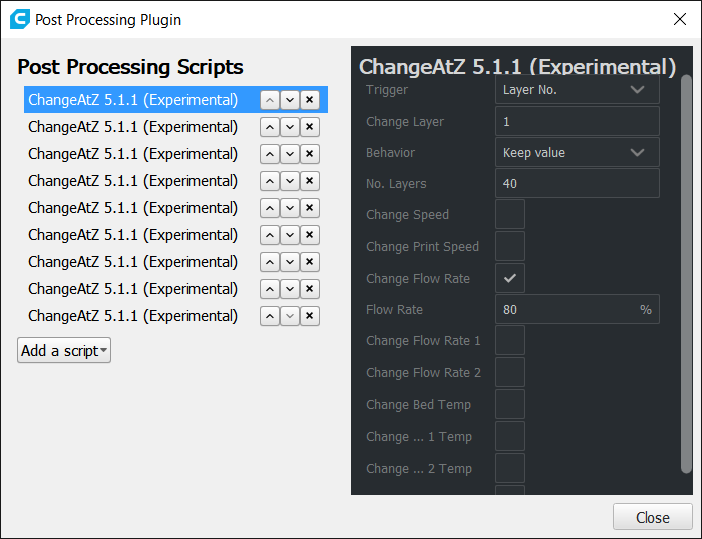This screenshot has height=539, width=702.
Task: Move the third ChangeAtZ script down
Action: coord(290,154)
